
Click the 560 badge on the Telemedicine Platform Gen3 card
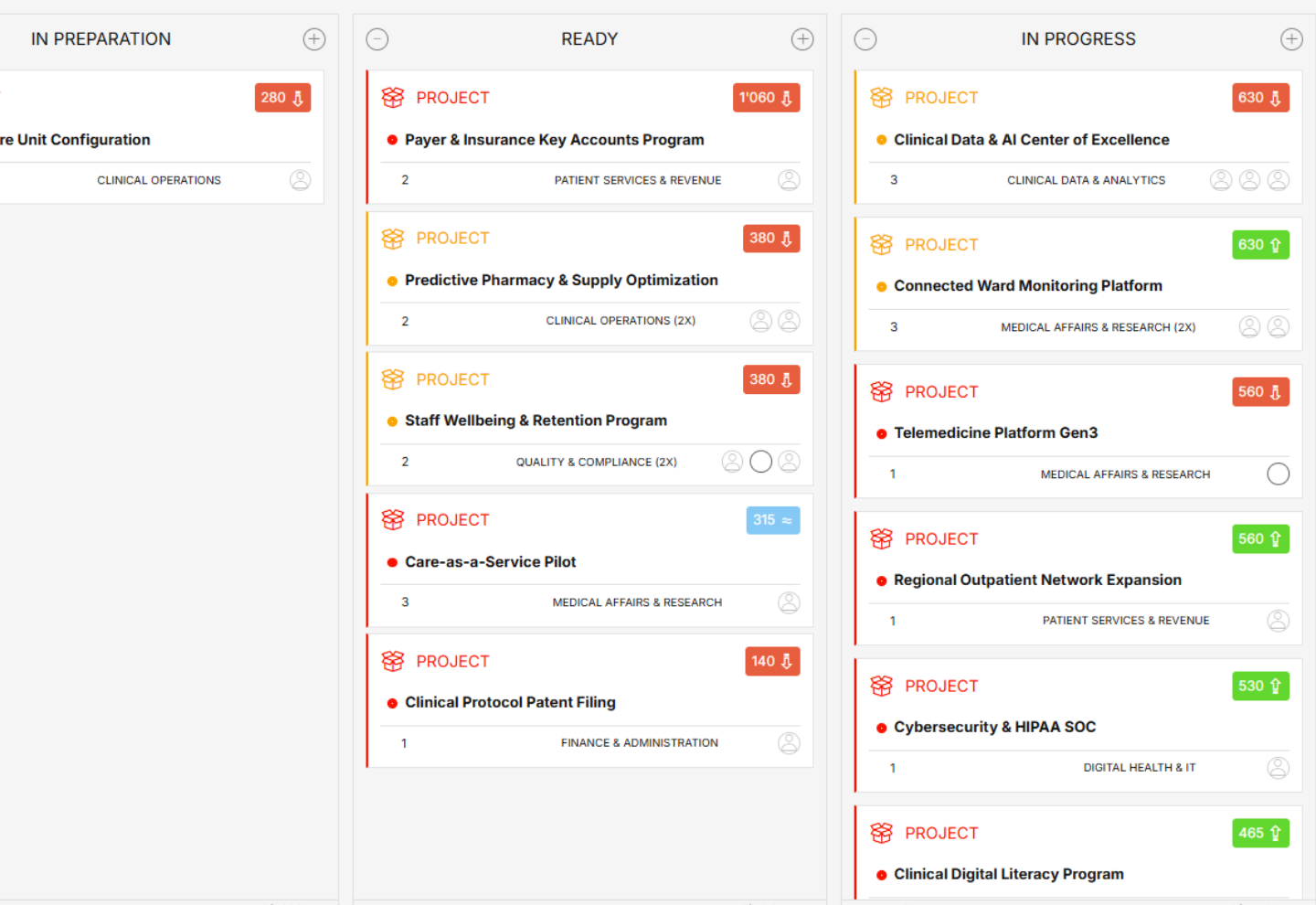(x=1260, y=392)
